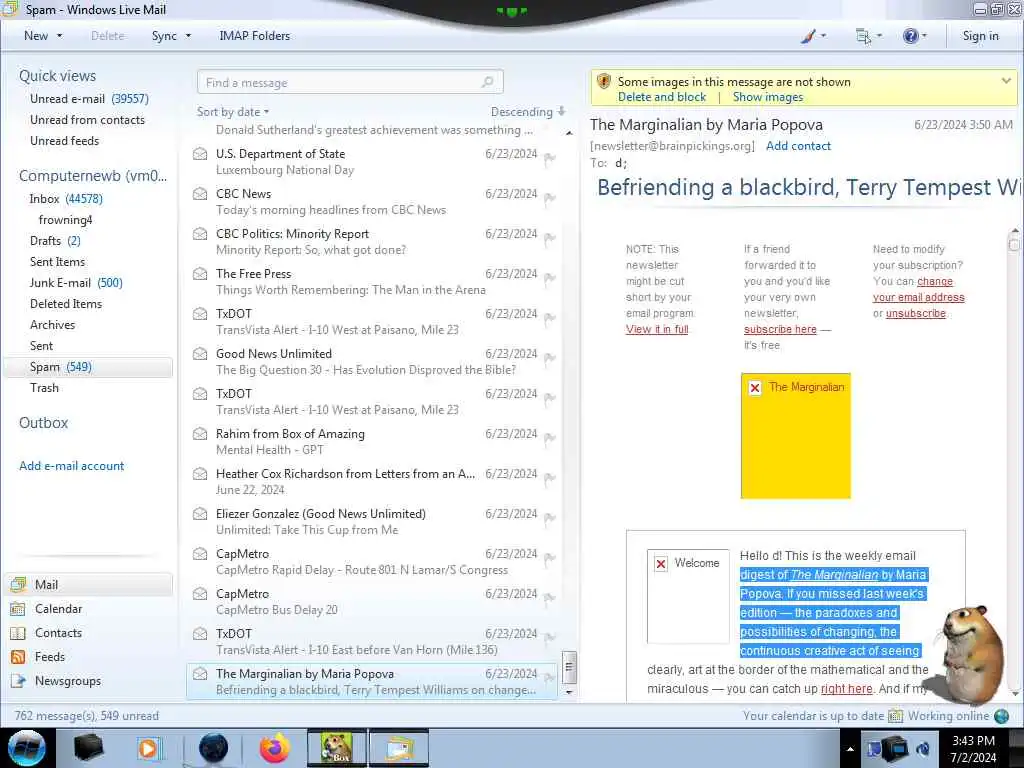
Task: Click Add contact link
Action: point(798,146)
